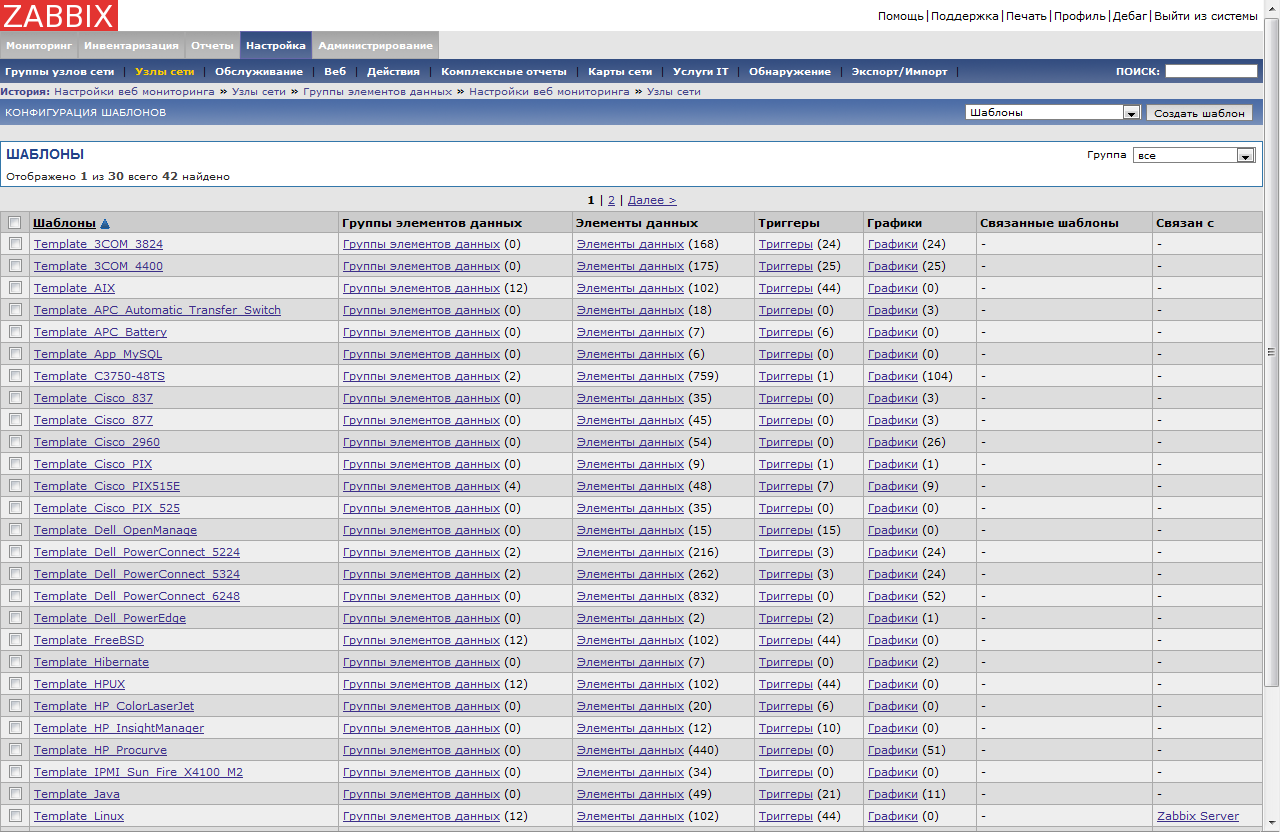Go to page 2 of templates
Screen dimensions: 1280x832
tap(611, 200)
